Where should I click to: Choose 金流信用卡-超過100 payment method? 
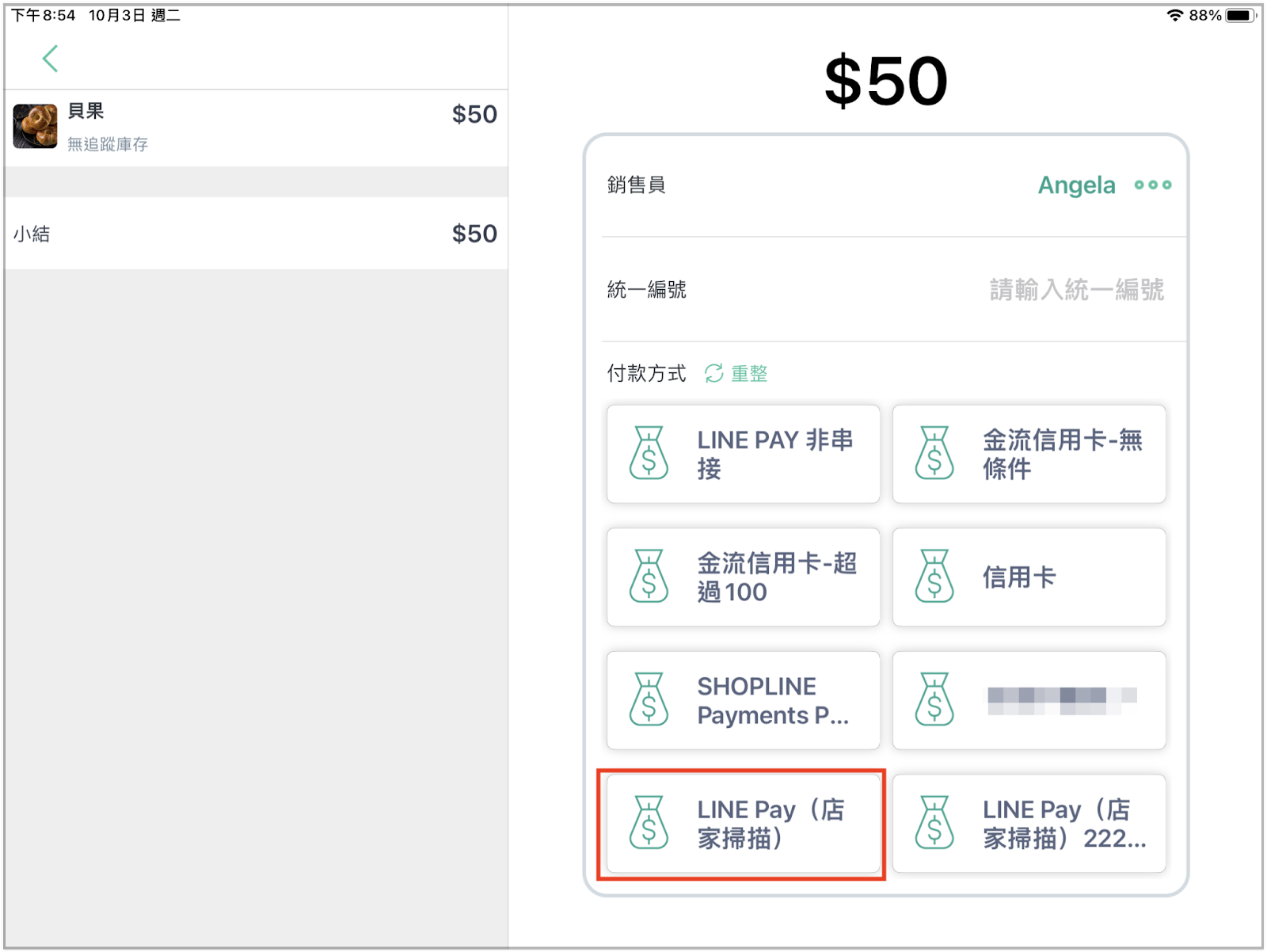tap(743, 577)
